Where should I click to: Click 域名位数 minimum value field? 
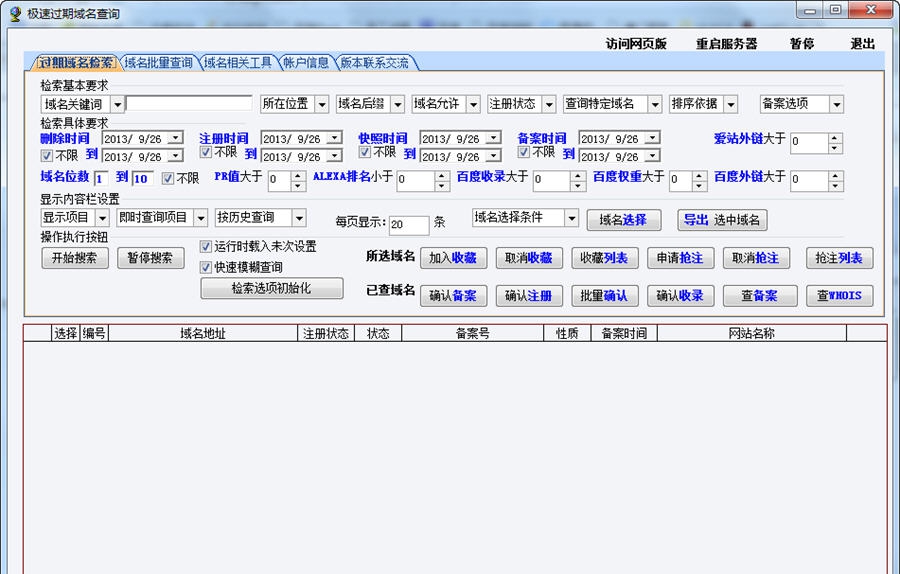click(x=101, y=179)
